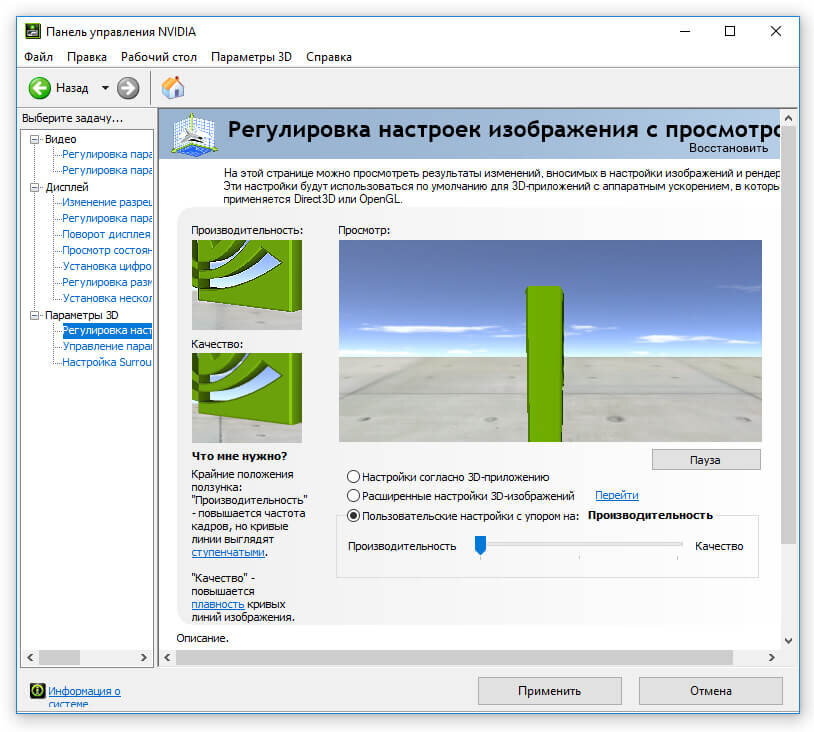The image size is (814, 732).
Task: Click the Качество sample thumbnail
Action: point(247,398)
